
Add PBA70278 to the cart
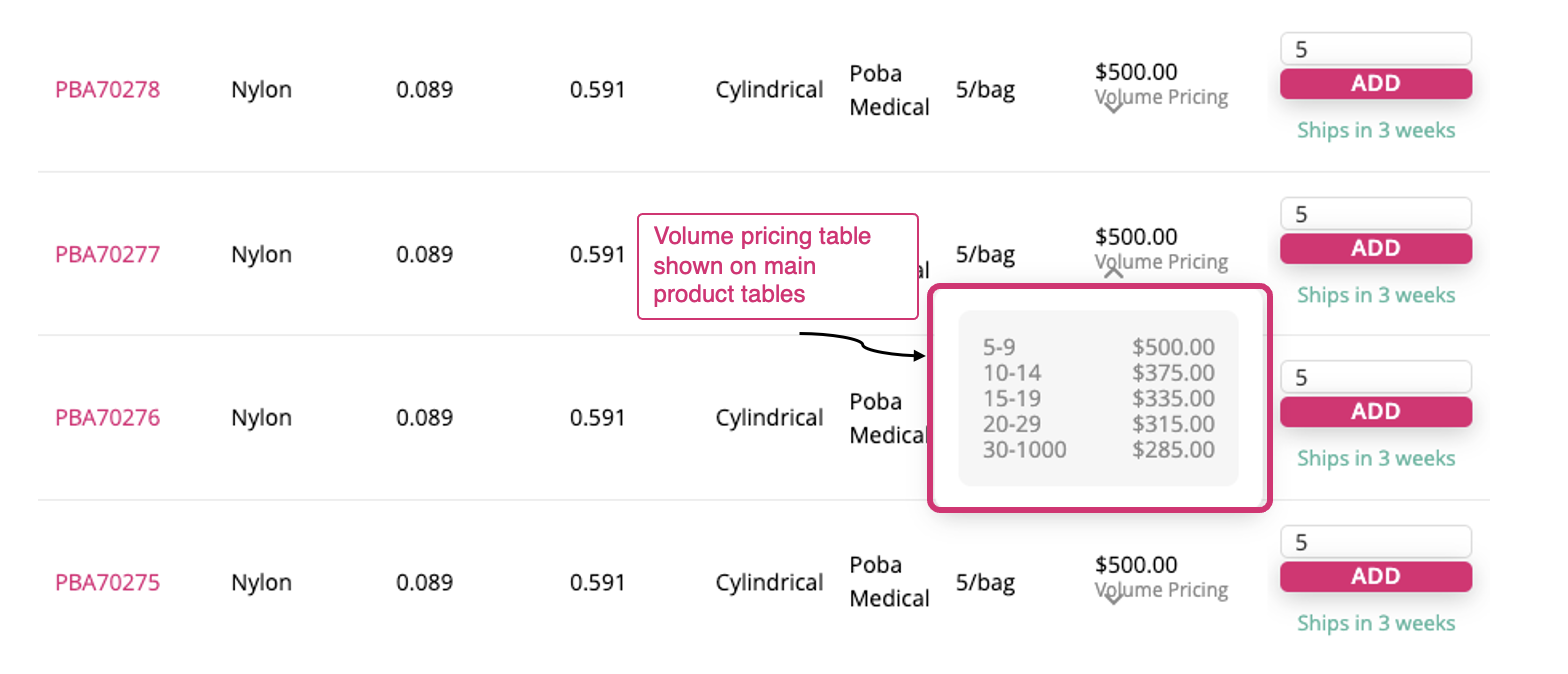1375,83
